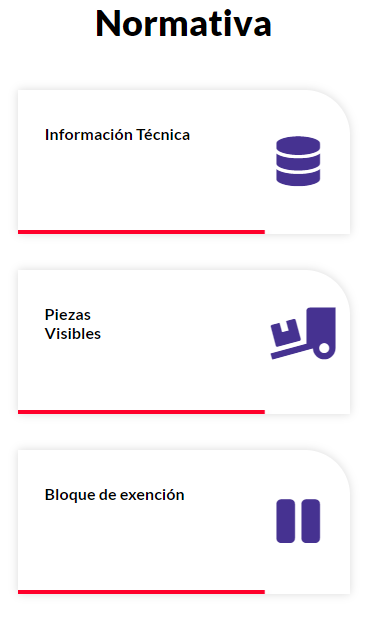Select the Información Técnica card

coord(184,162)
